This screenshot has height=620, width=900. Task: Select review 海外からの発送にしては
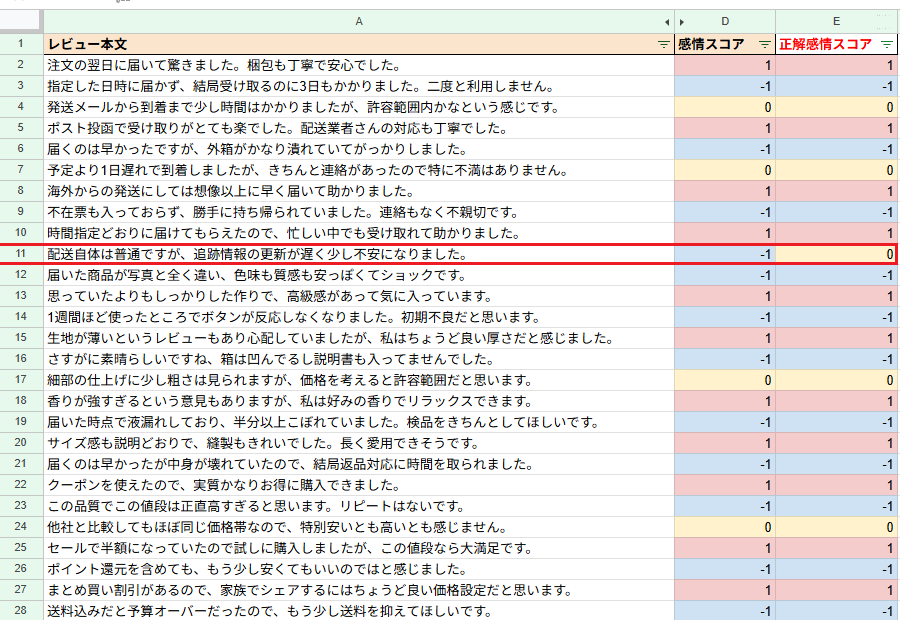pos(359,191)
